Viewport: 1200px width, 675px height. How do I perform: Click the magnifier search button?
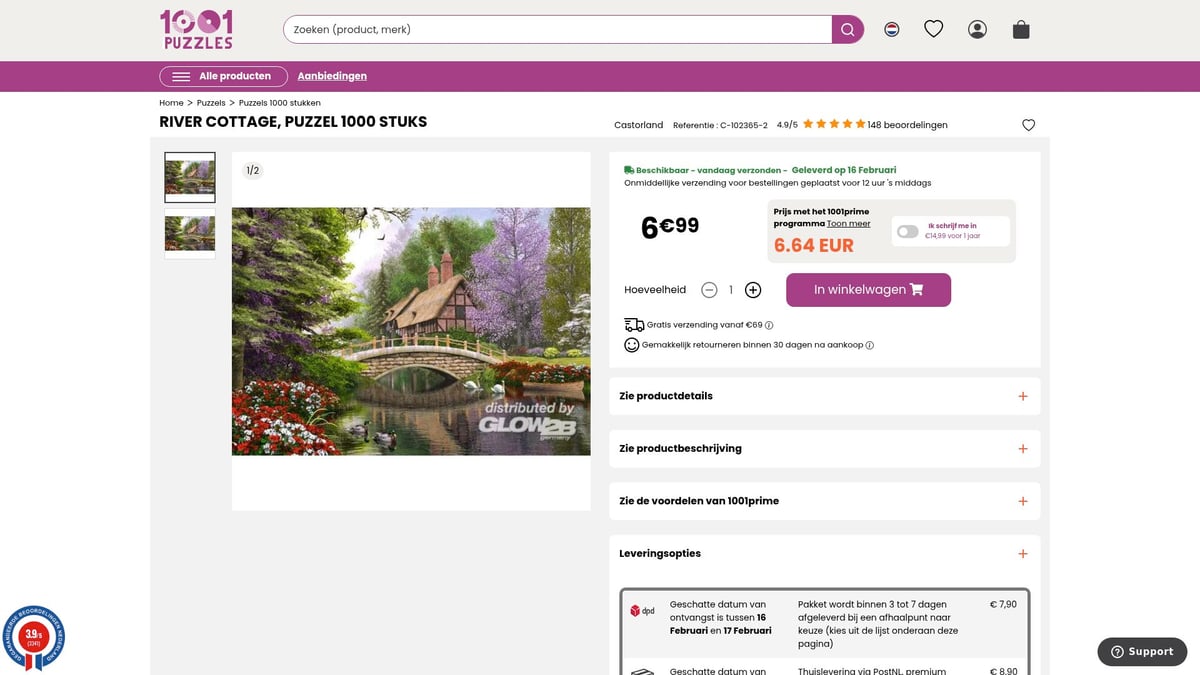point(847,30)
